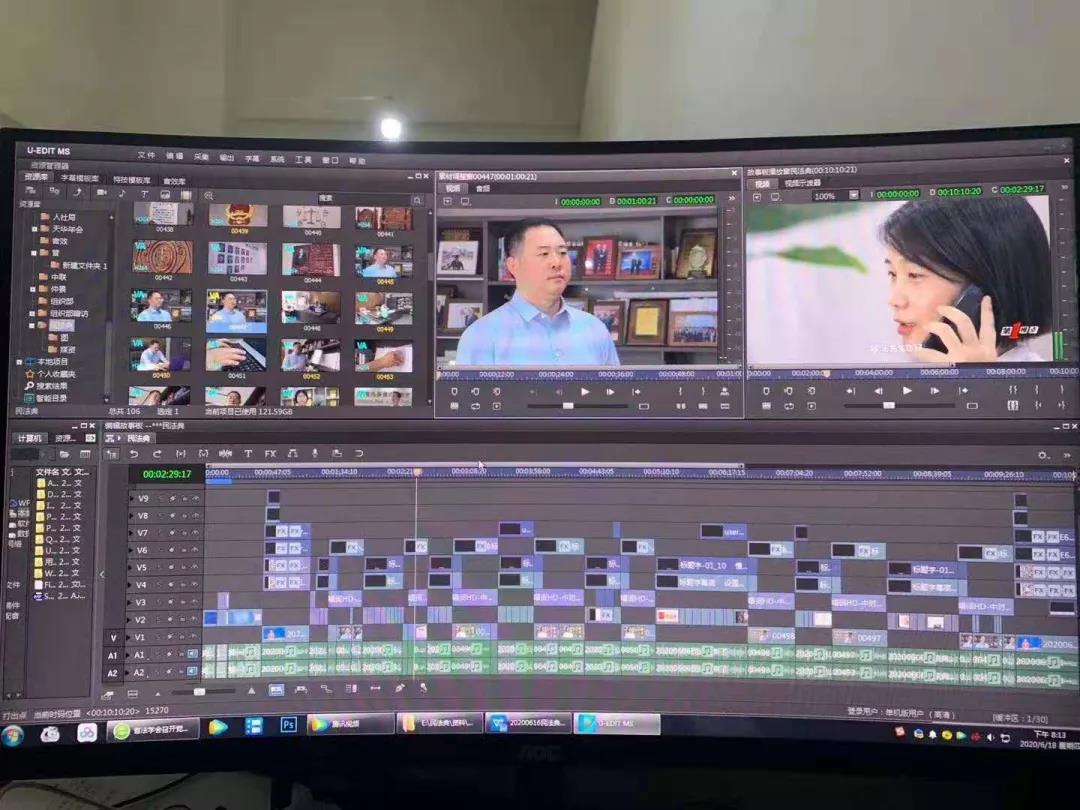
Task: Open the U-EDIT MS taskbar button
Action: (x=617, y=723)
